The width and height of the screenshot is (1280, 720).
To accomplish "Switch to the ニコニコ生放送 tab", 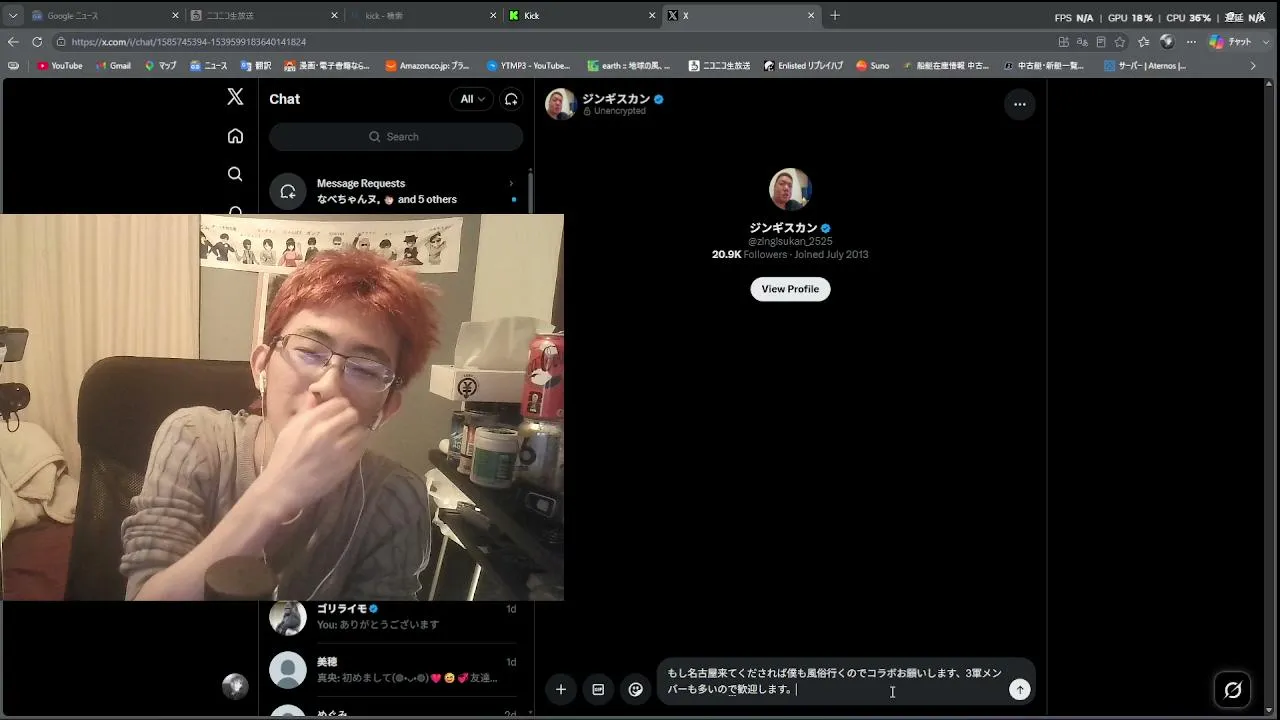I will (x=264, y=16).
